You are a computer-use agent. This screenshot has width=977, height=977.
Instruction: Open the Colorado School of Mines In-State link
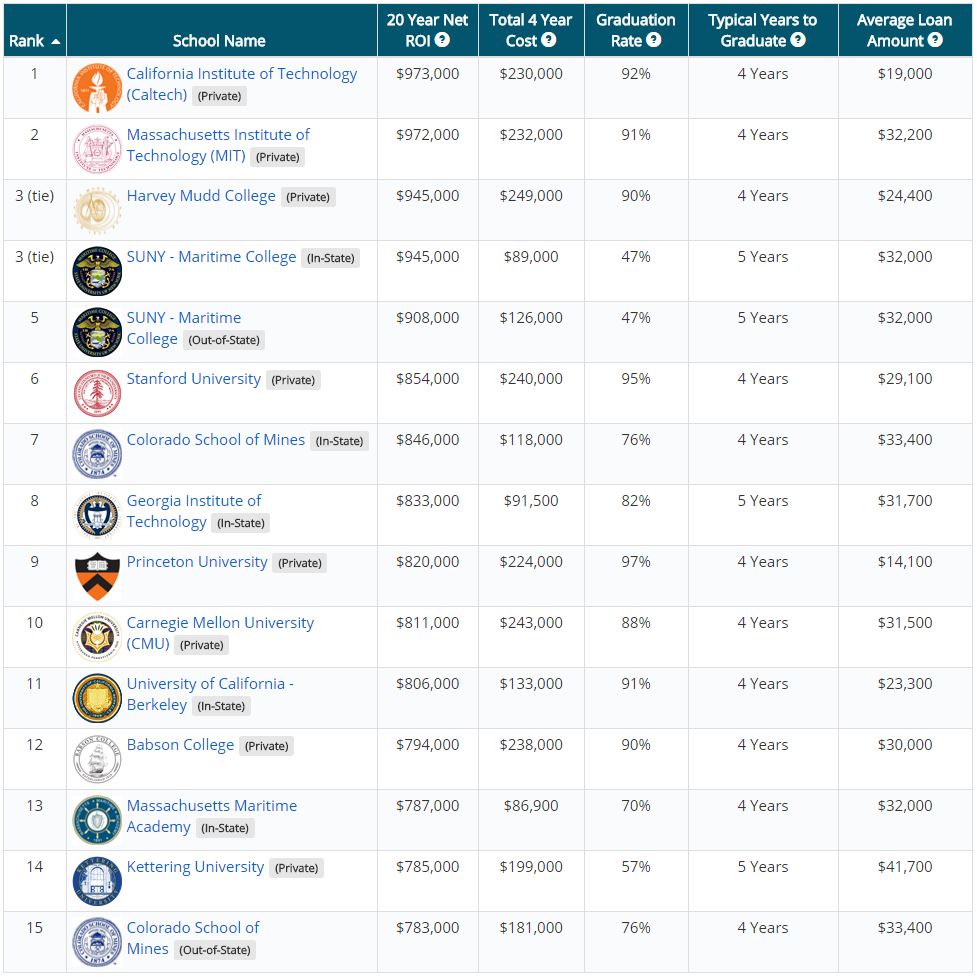click(216, 440)
